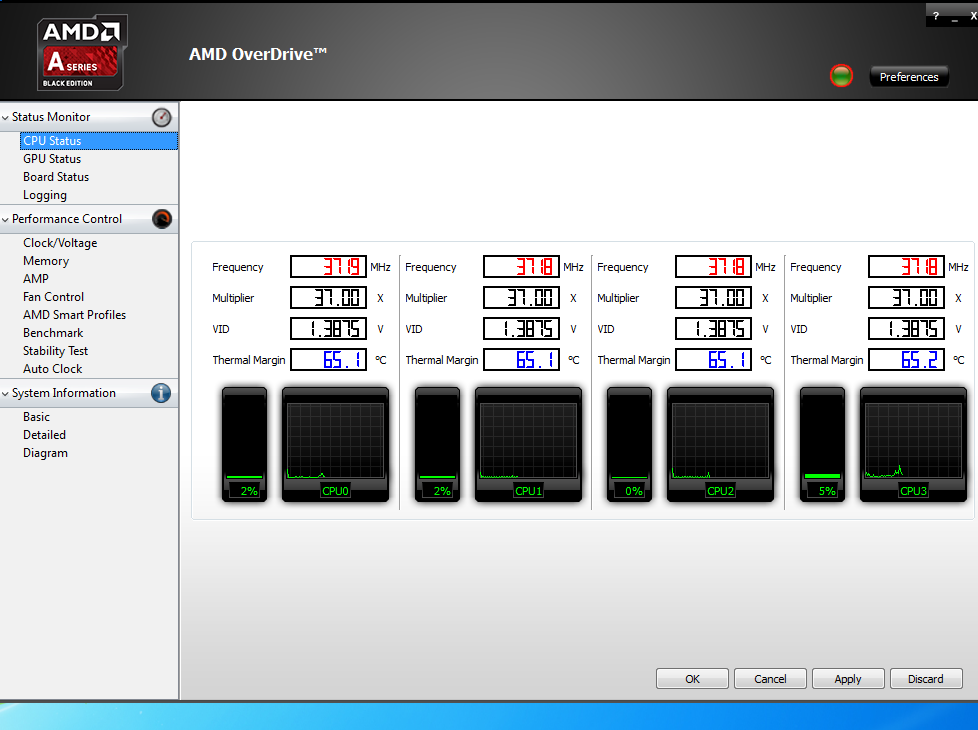Click CPU3 VID value field

point(906,328)
